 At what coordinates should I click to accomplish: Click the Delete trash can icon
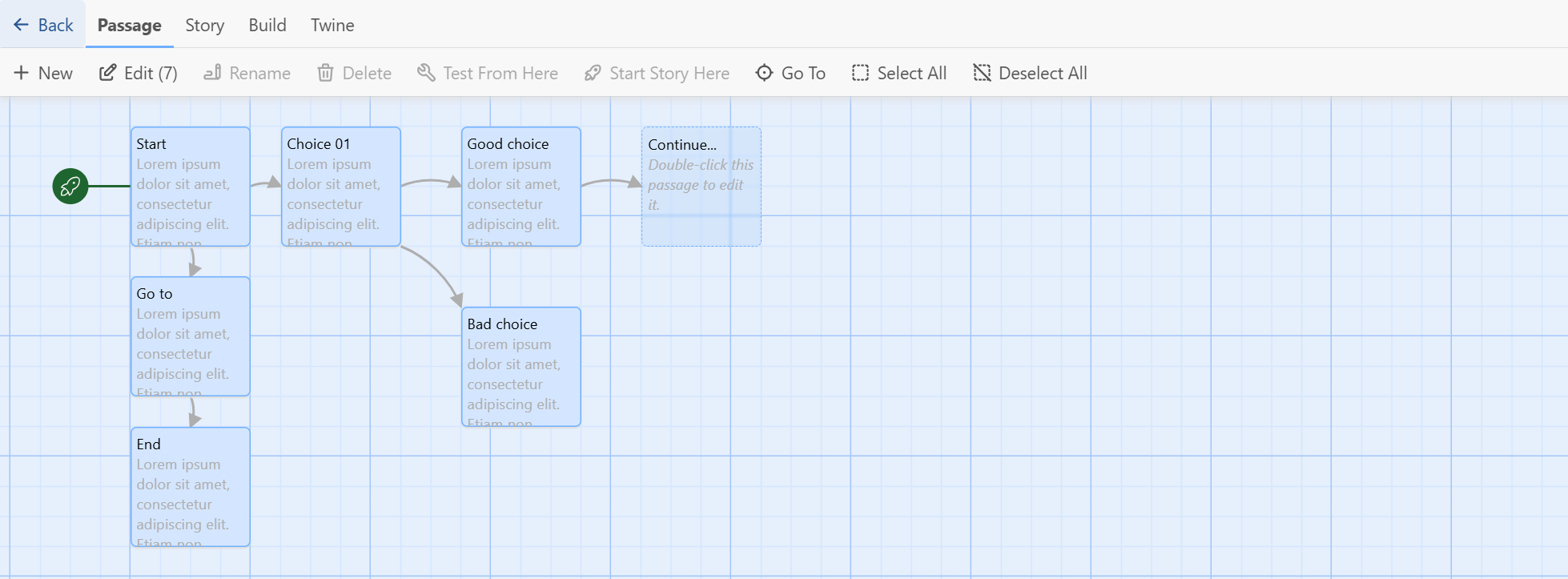click(325, 73)
